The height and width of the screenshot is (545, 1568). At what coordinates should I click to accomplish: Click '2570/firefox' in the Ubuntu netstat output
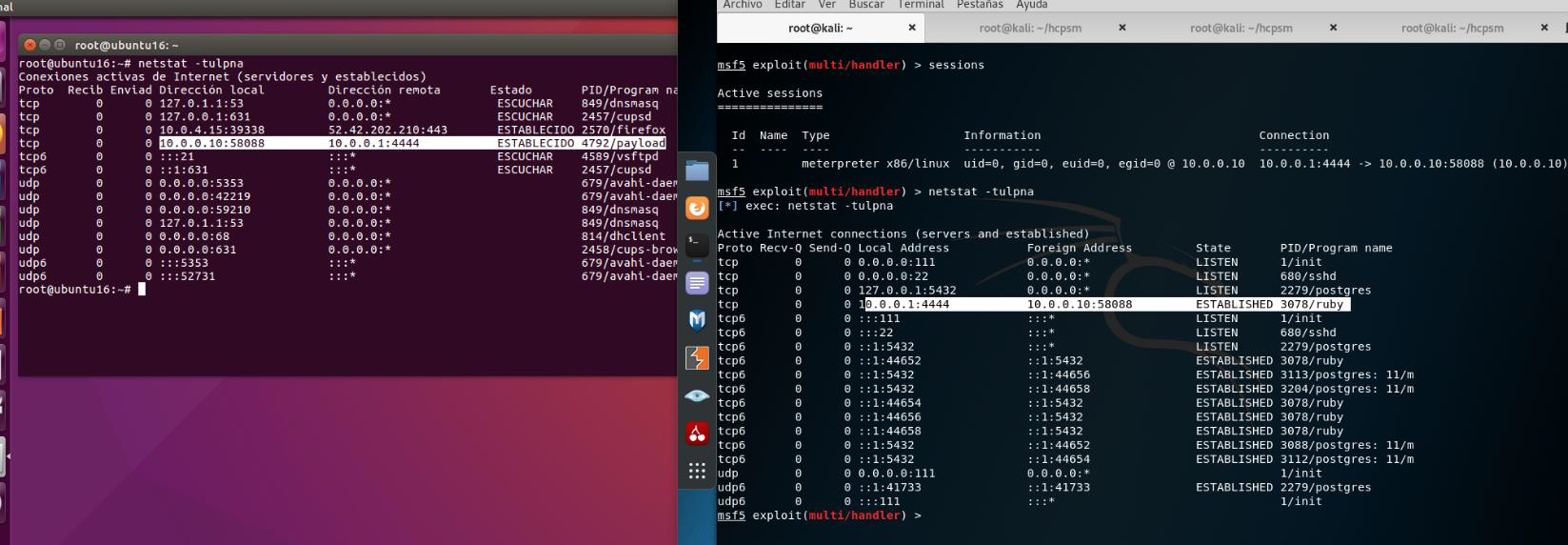click(x=624, y=130)
